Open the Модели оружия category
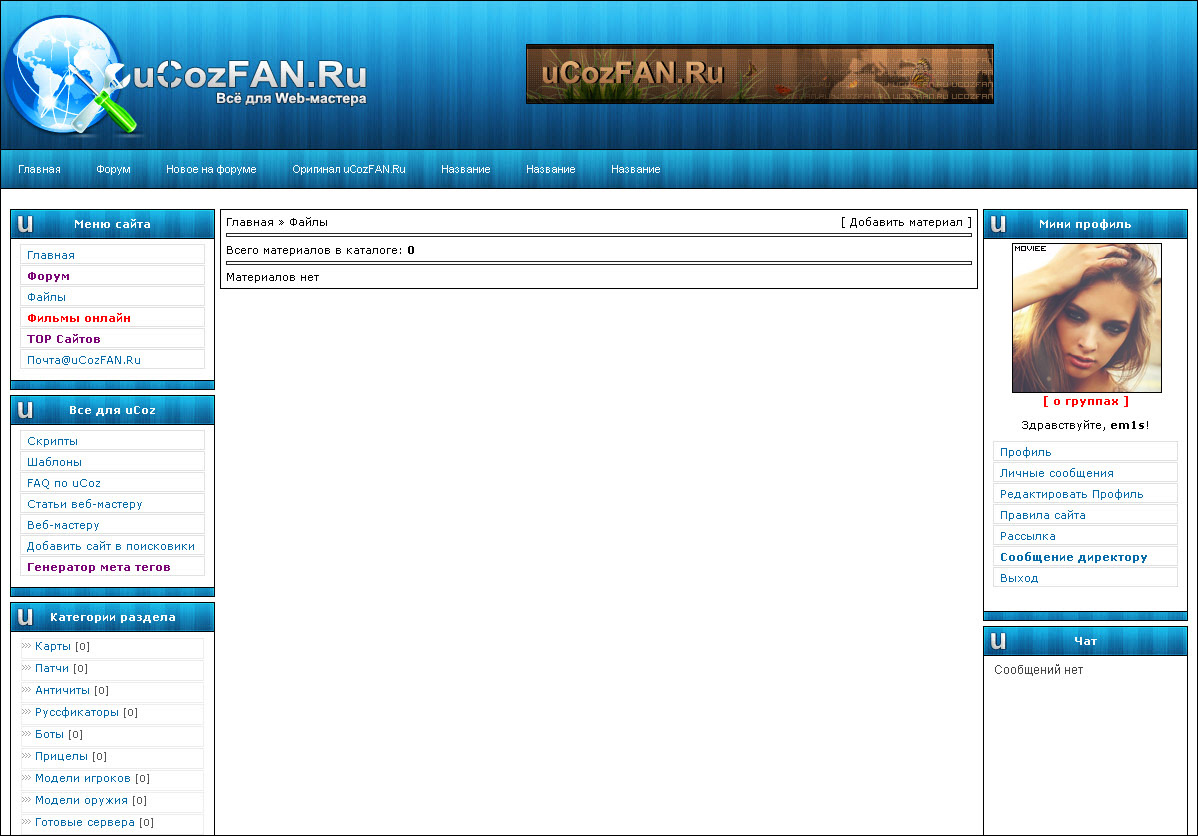 [81, 800]
